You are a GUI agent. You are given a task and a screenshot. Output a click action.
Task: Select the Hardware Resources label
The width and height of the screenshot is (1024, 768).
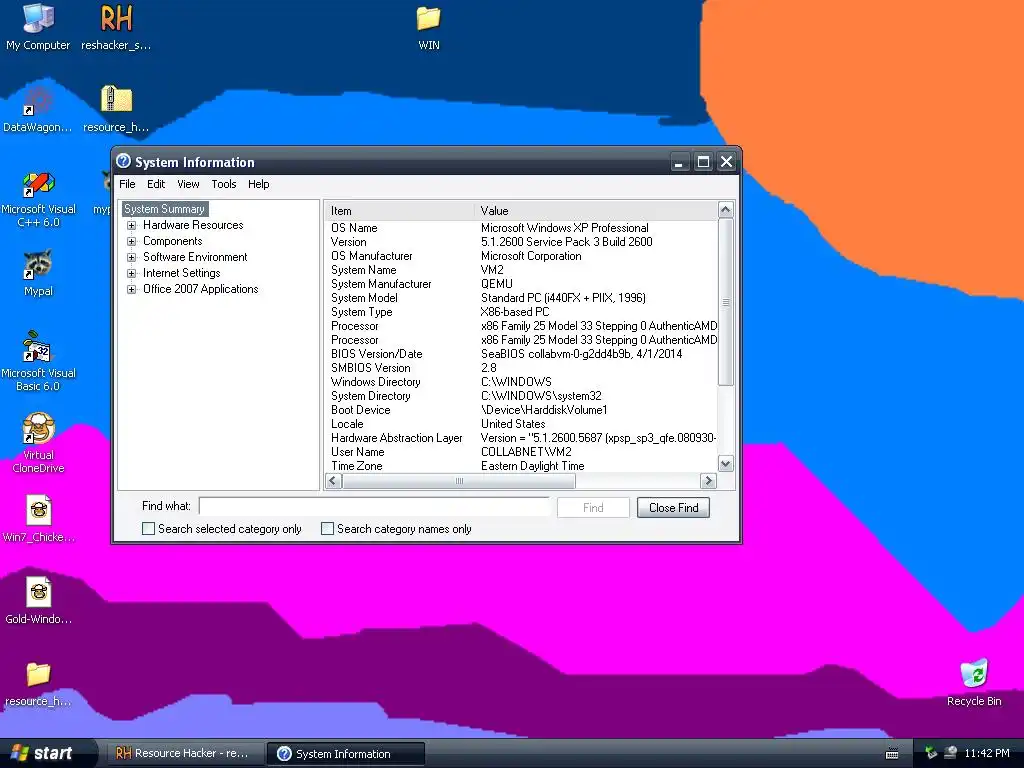click(x=193, y=225)
